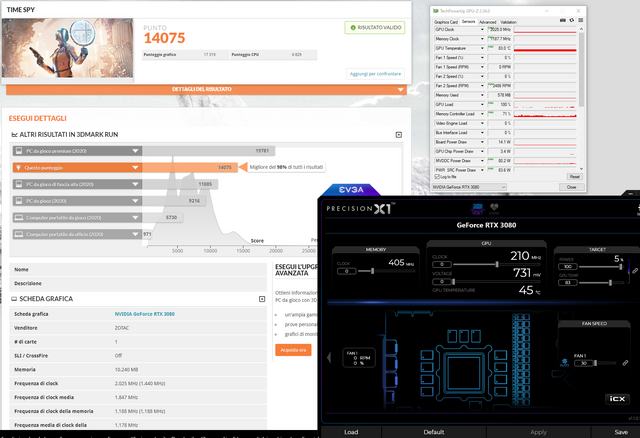The image size is (640, 438).
Task: Click Acquista ora orange button
Action: (x=293, y=350)
